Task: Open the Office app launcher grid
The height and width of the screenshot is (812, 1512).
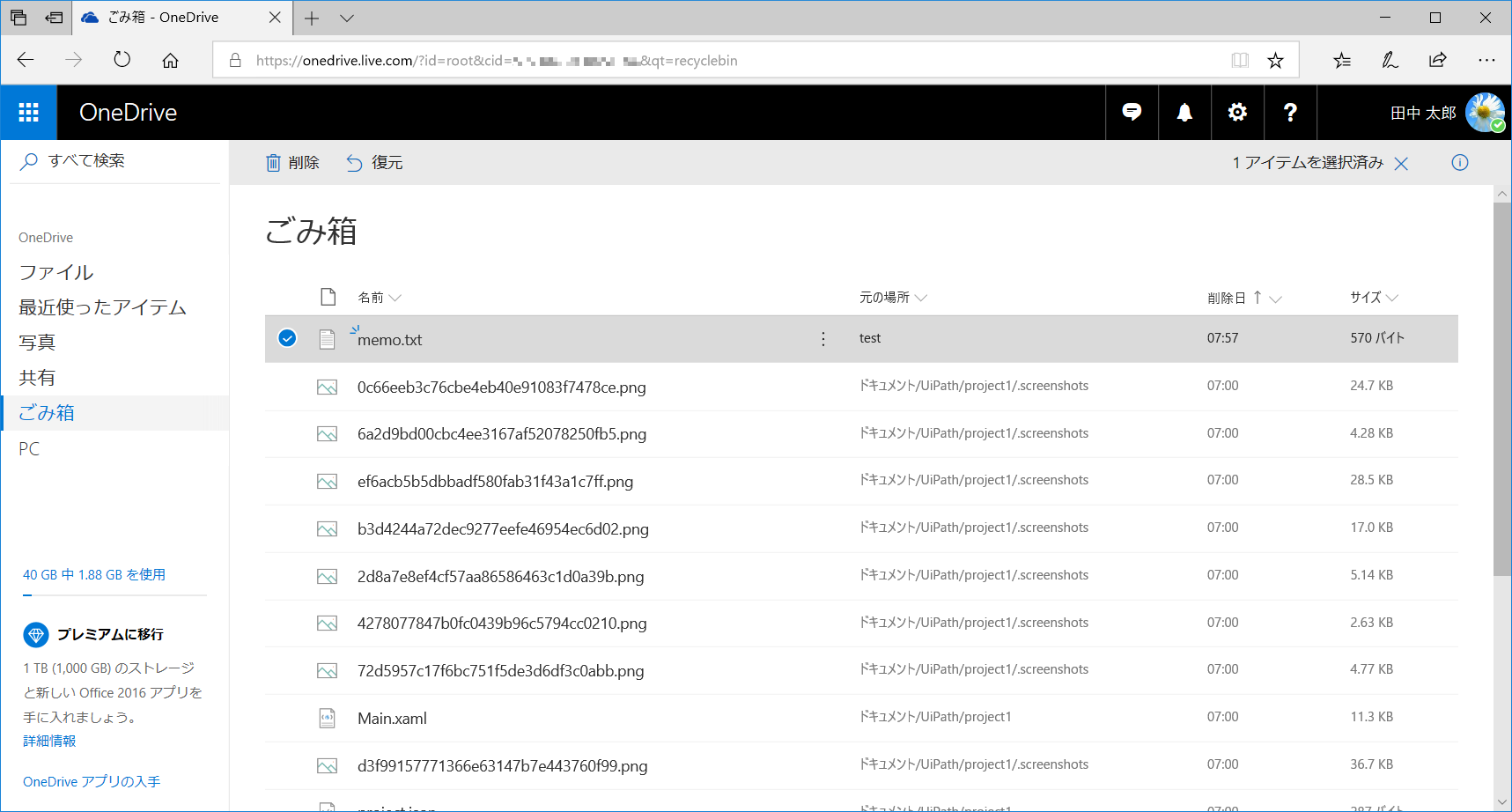Action: coord(27,112)
